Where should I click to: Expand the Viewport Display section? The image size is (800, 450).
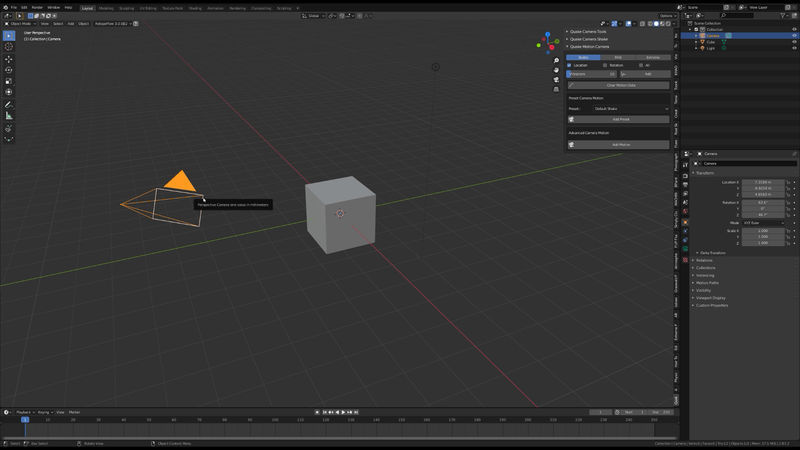[710, 298]
